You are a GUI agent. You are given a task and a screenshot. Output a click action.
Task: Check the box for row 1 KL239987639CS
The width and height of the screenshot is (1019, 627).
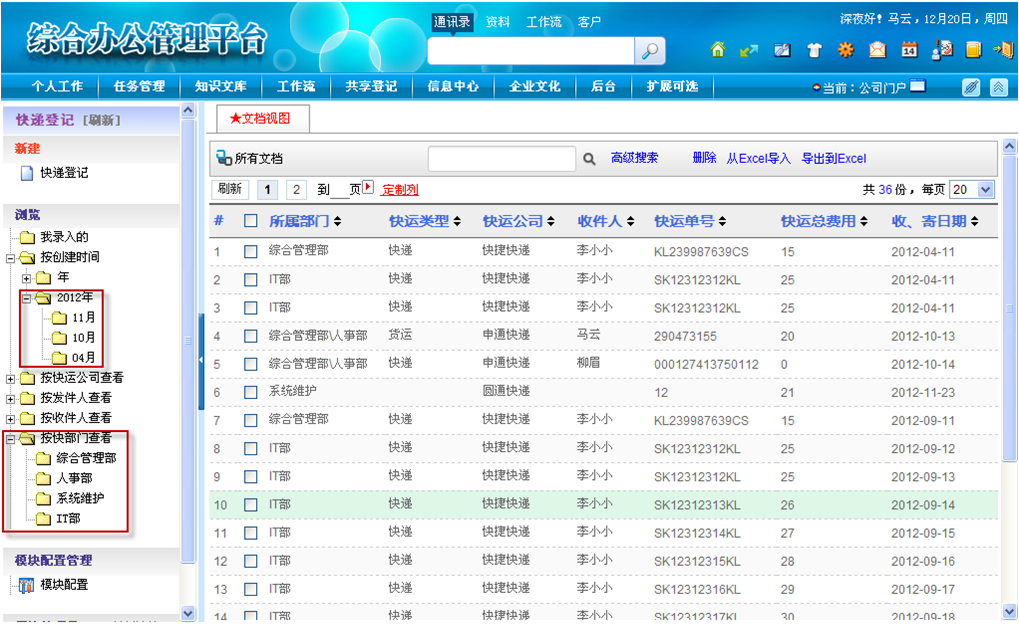click(x=250, y=251)
